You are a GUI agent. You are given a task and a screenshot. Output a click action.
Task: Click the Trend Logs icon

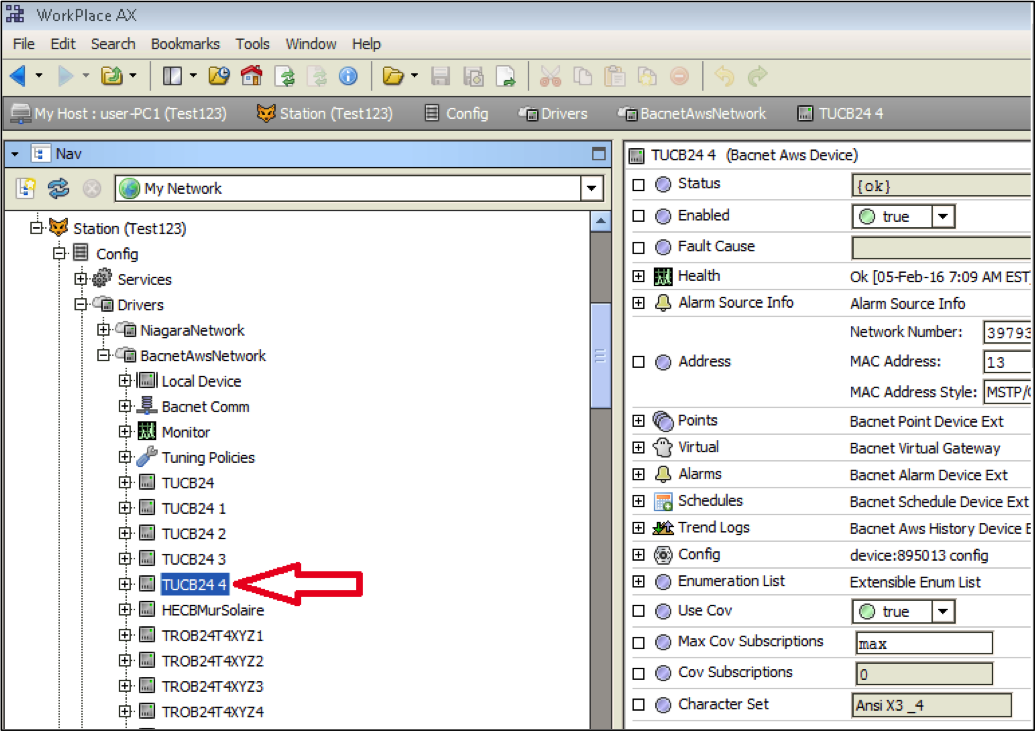pyautogui.click(x=663, y=528)
